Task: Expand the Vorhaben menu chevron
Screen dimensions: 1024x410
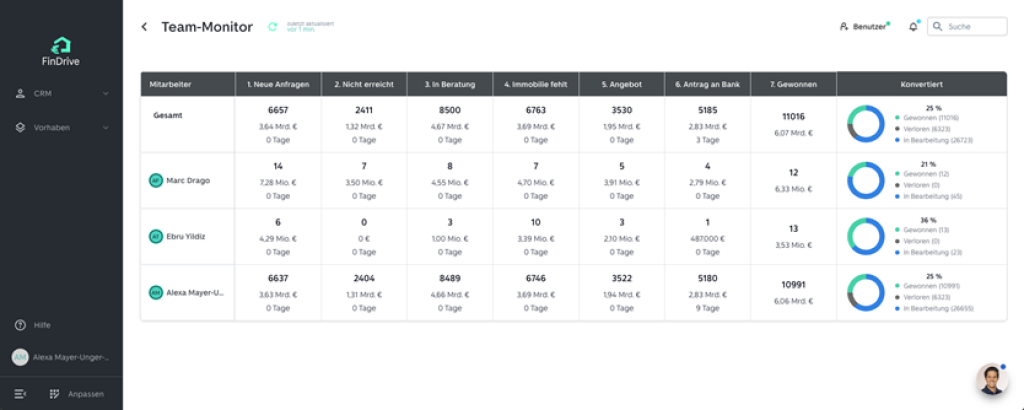Action: click(106, 128)
